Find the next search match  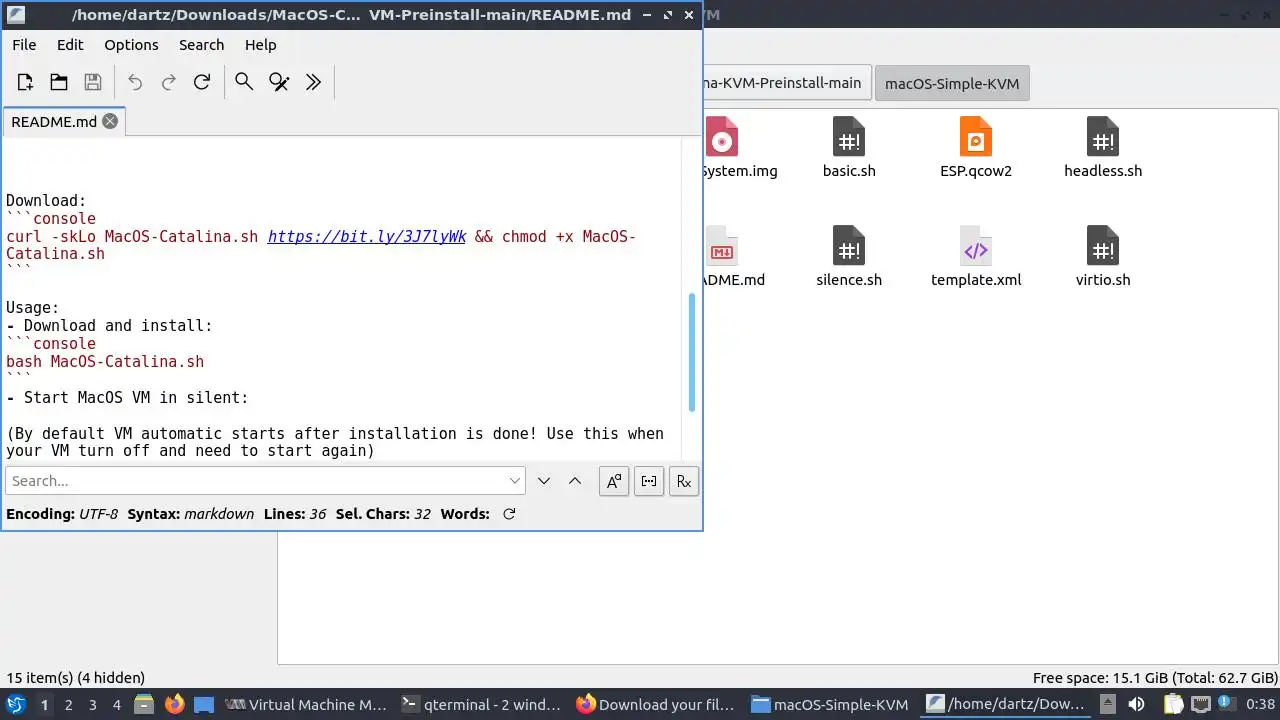pyautogui.click(x=544, y=481)
